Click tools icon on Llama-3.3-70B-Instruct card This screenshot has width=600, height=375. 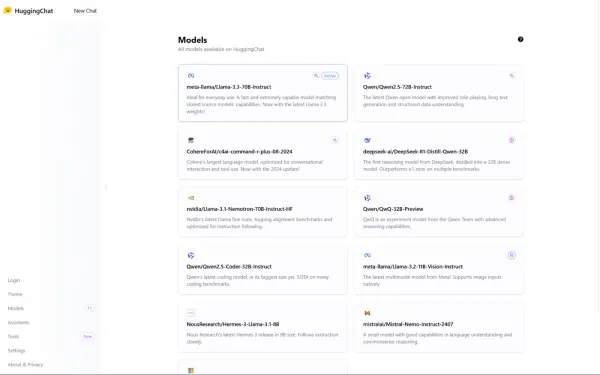pyautogui.click(x=316, y=76)
